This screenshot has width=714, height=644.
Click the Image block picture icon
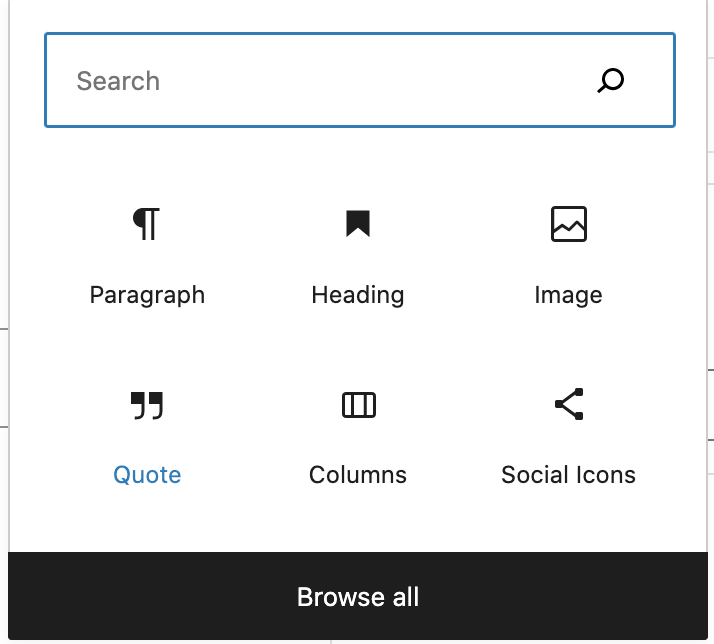coord(568,225)
